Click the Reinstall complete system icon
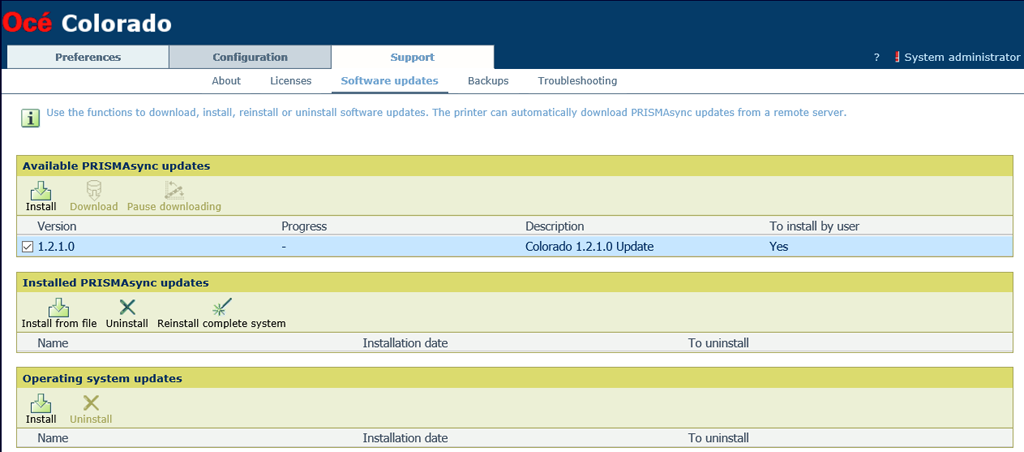This screenshot has width=1024, height=452. (x=221, y=307)
